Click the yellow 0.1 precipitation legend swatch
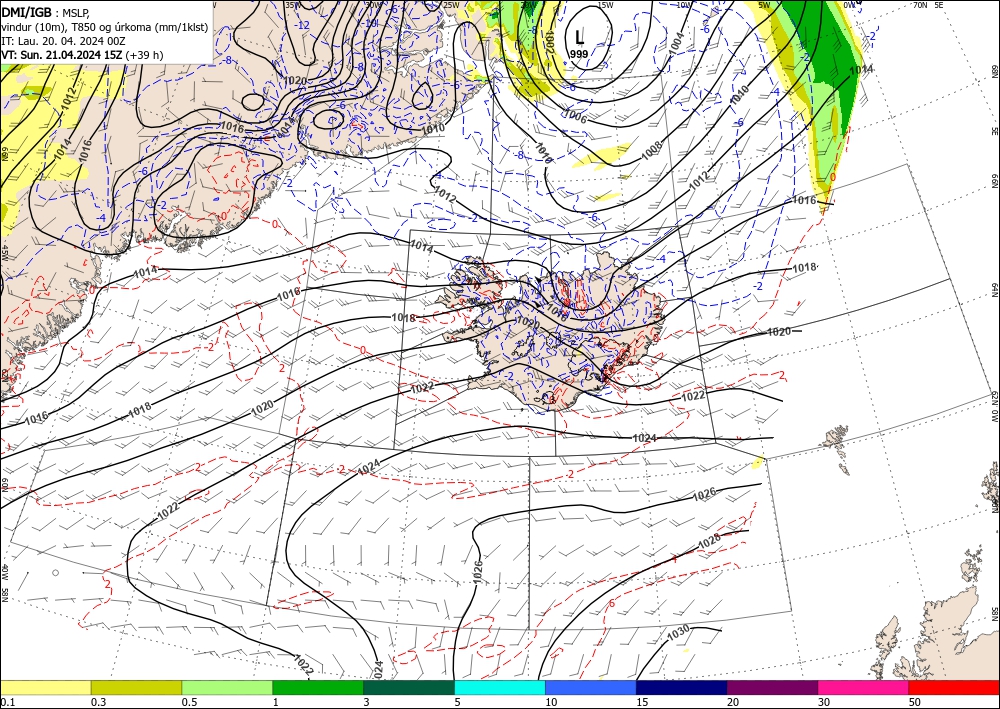The width and height of the screenshot is (1000, 709). [45, 687]
